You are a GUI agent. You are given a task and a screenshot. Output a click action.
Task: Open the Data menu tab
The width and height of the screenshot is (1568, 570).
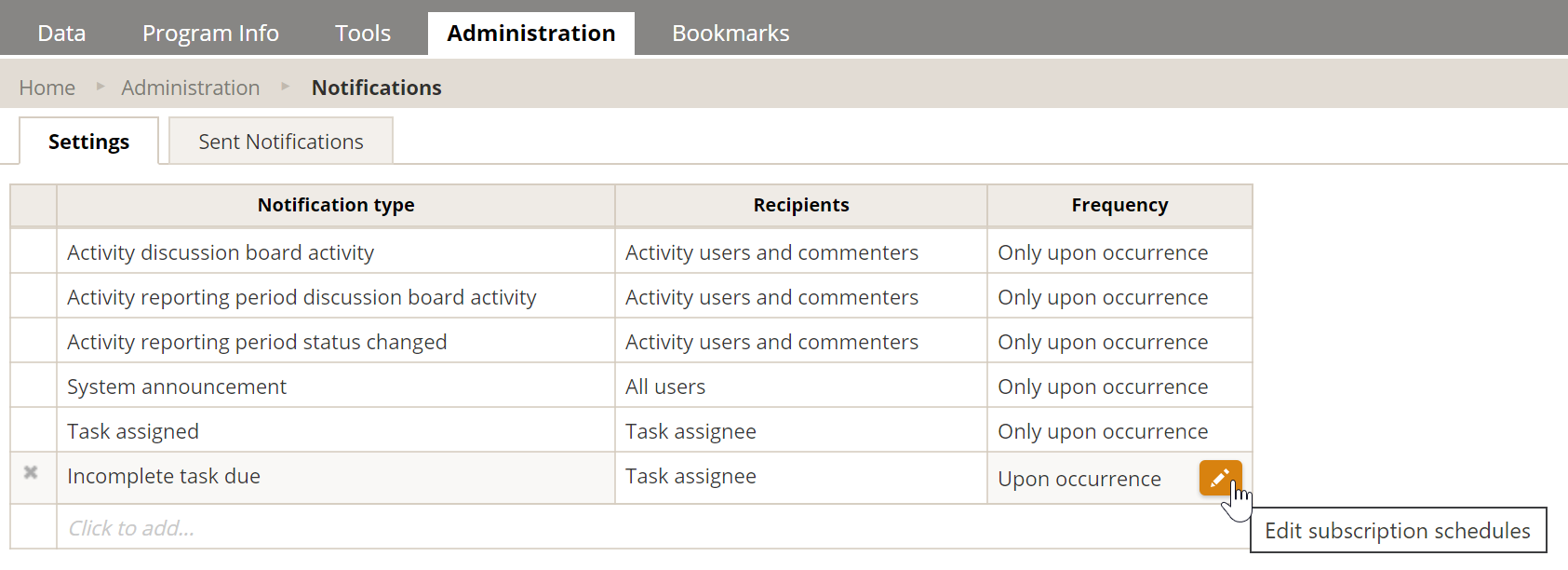tap(61, 34)
